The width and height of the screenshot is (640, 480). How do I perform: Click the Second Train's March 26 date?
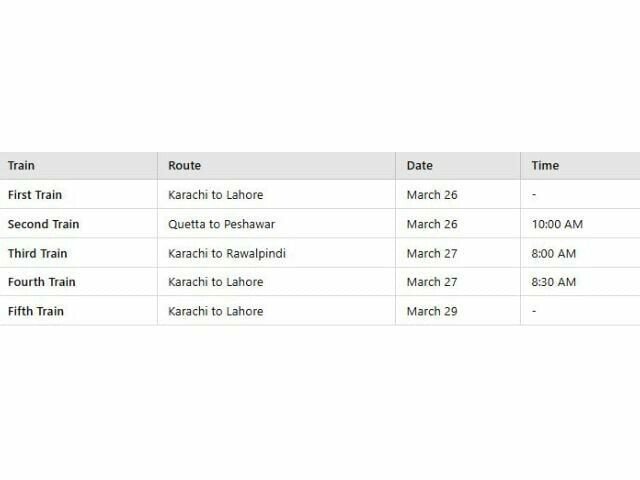click(432, 224)
